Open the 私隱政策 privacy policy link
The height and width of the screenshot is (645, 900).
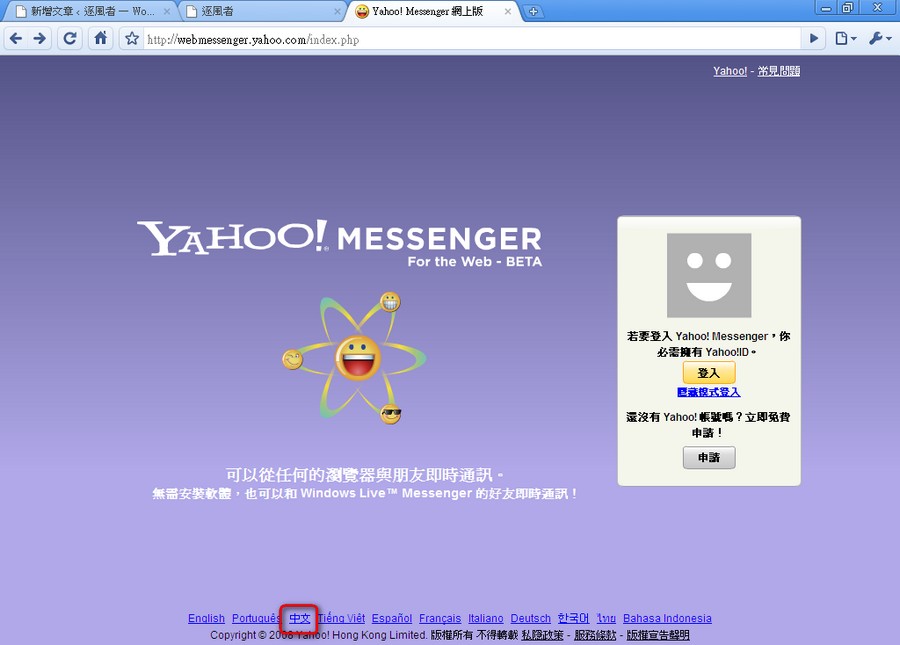[542, 635]
